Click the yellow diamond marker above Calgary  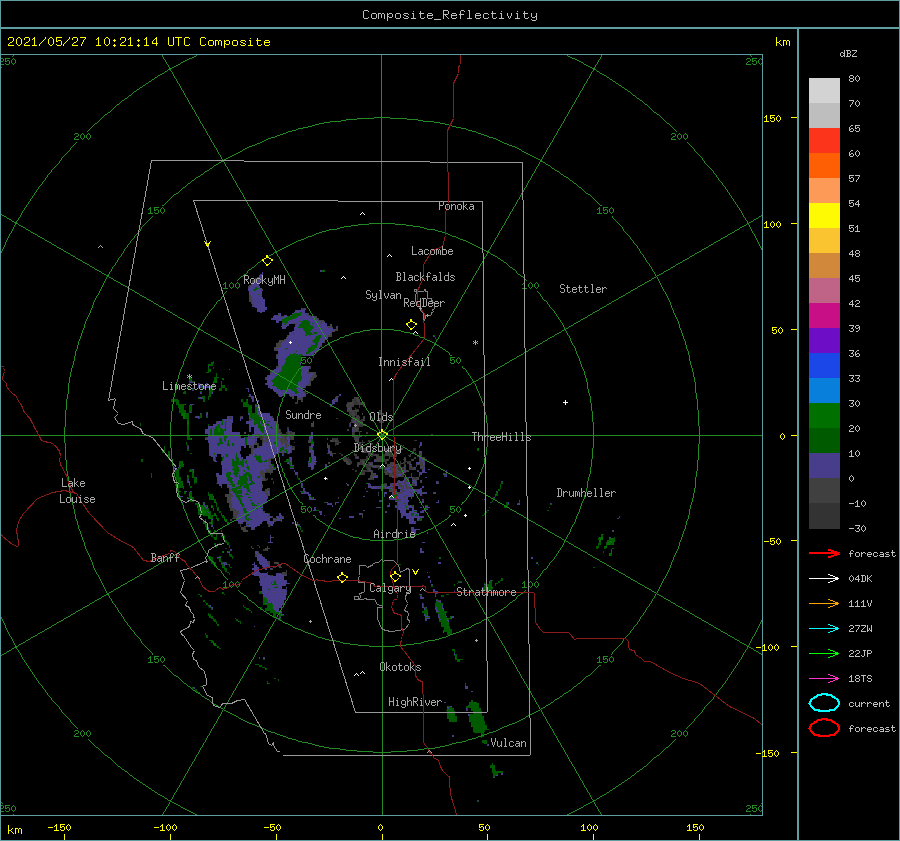(395, 576)
